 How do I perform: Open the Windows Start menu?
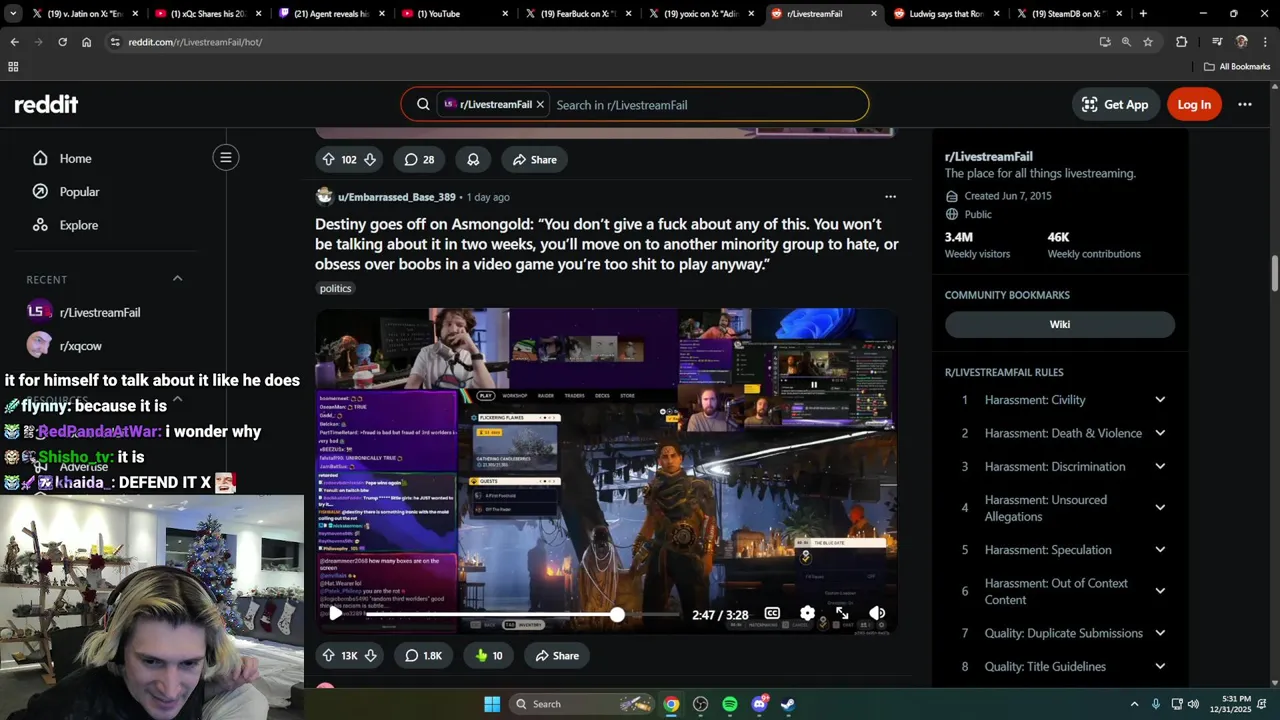coord(492,704)
